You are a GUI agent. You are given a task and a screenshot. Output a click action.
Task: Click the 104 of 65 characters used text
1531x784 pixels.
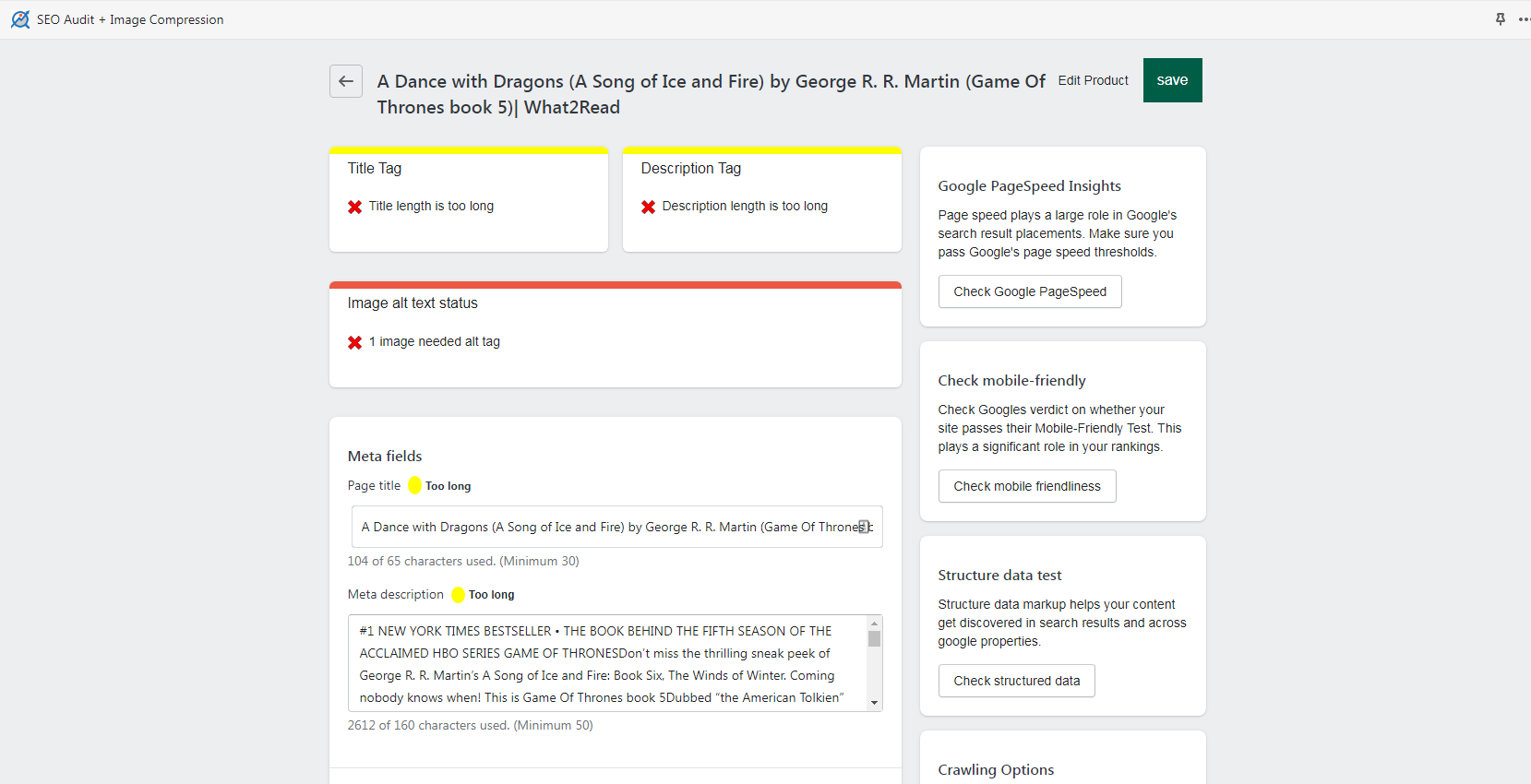(x=463, y=561)
